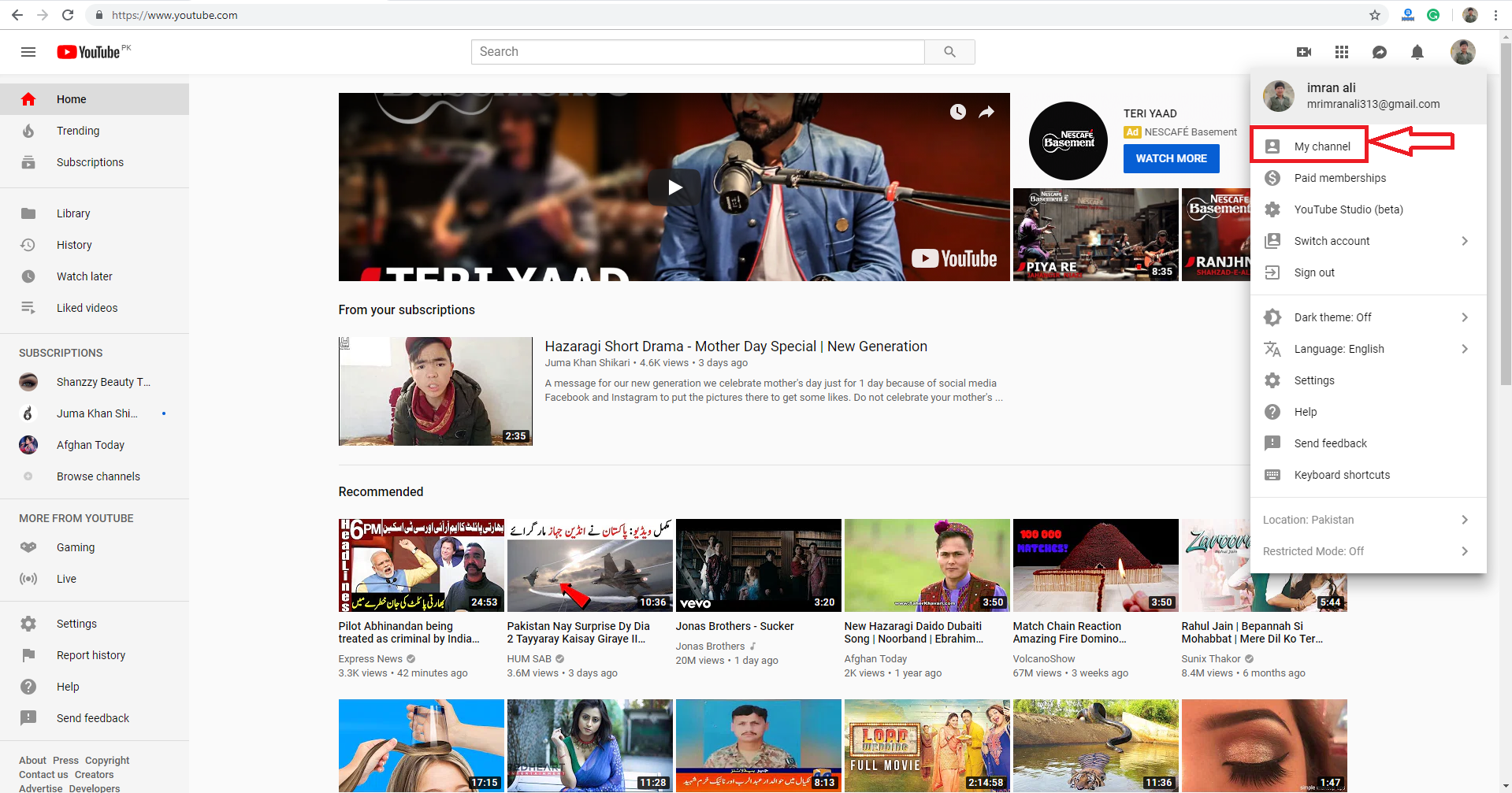
Task: Open the Afghan Today subscription channel
Action: [95, 445]
